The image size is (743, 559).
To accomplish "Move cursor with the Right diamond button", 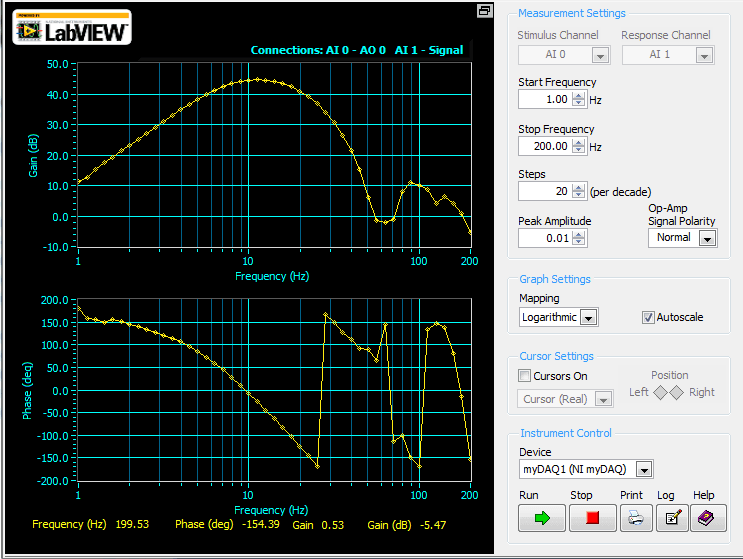I will coord(677,392).
